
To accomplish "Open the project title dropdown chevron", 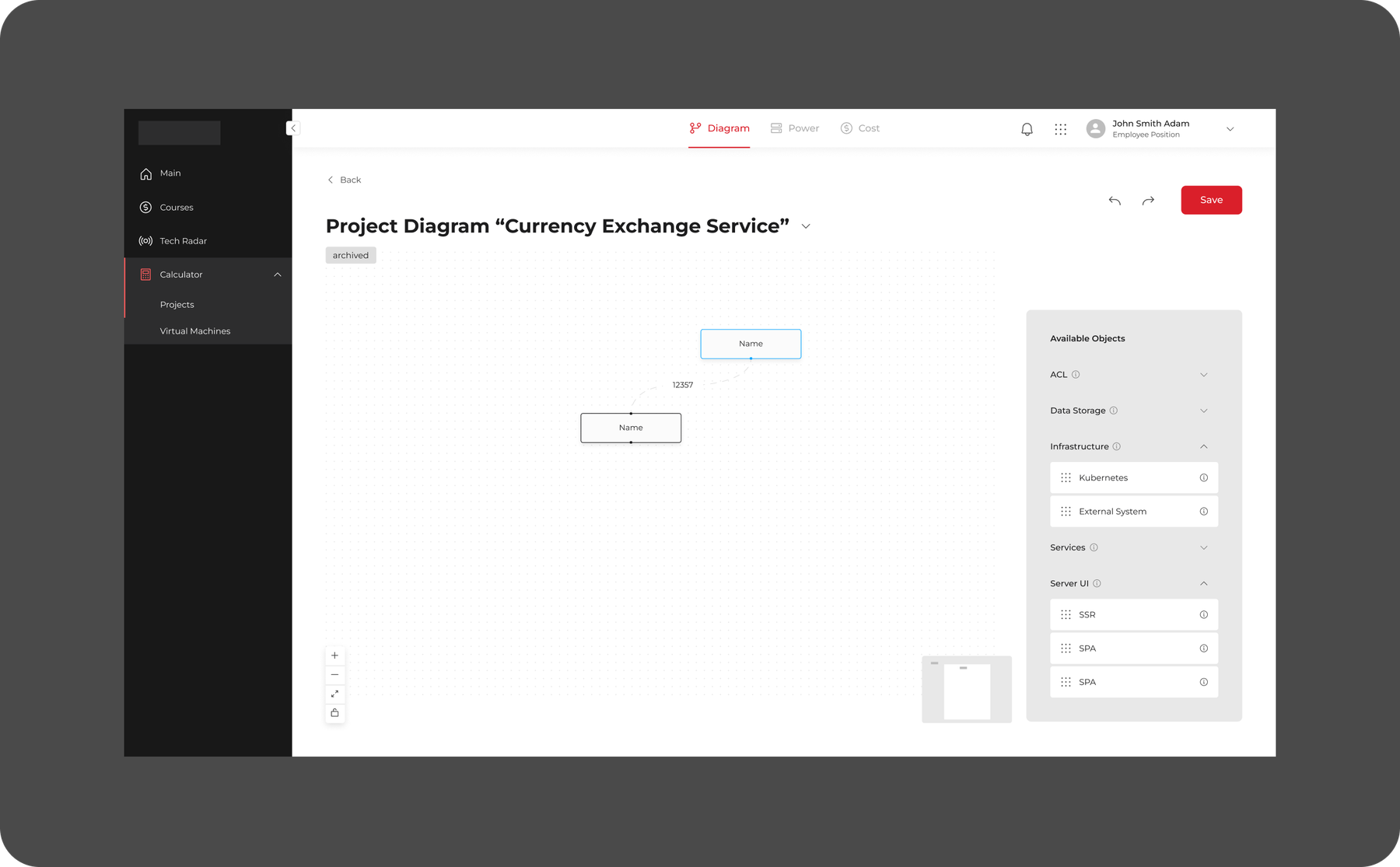I will (806, 226).
